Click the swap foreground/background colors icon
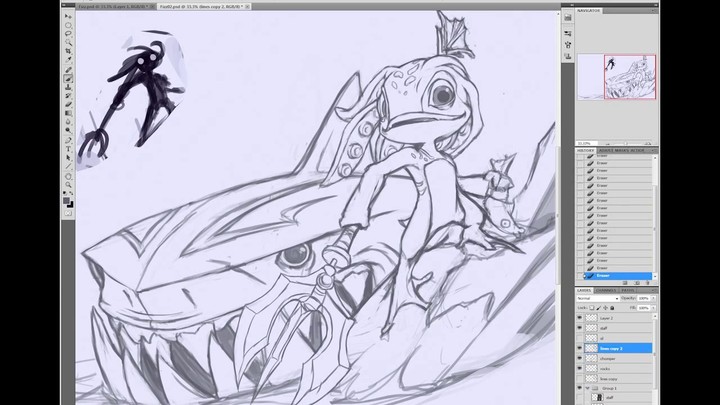Image resolution: width=720 pixels, height=405 pixels. click(71, 193)
